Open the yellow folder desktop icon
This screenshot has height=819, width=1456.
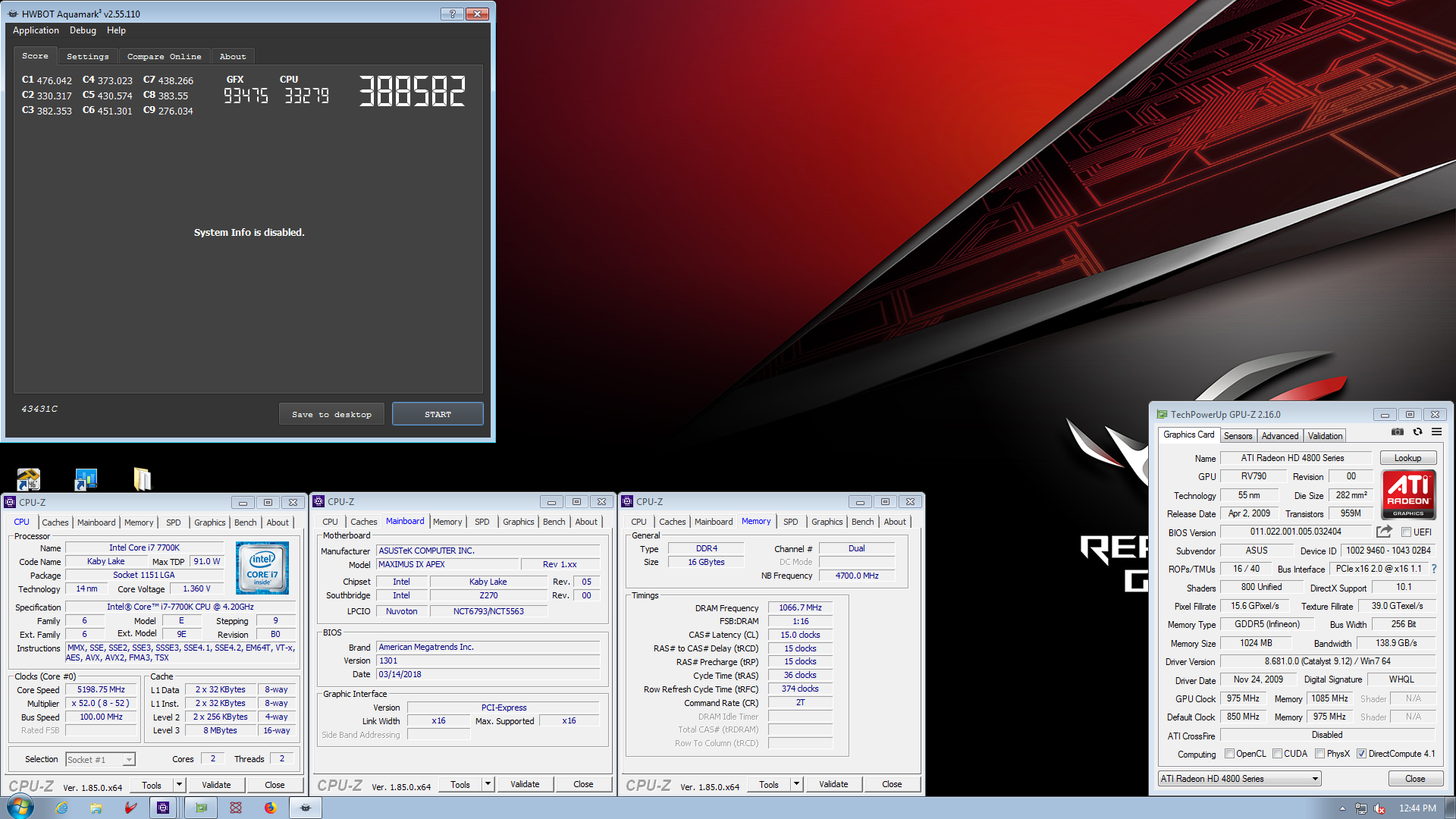click(143, 479)
